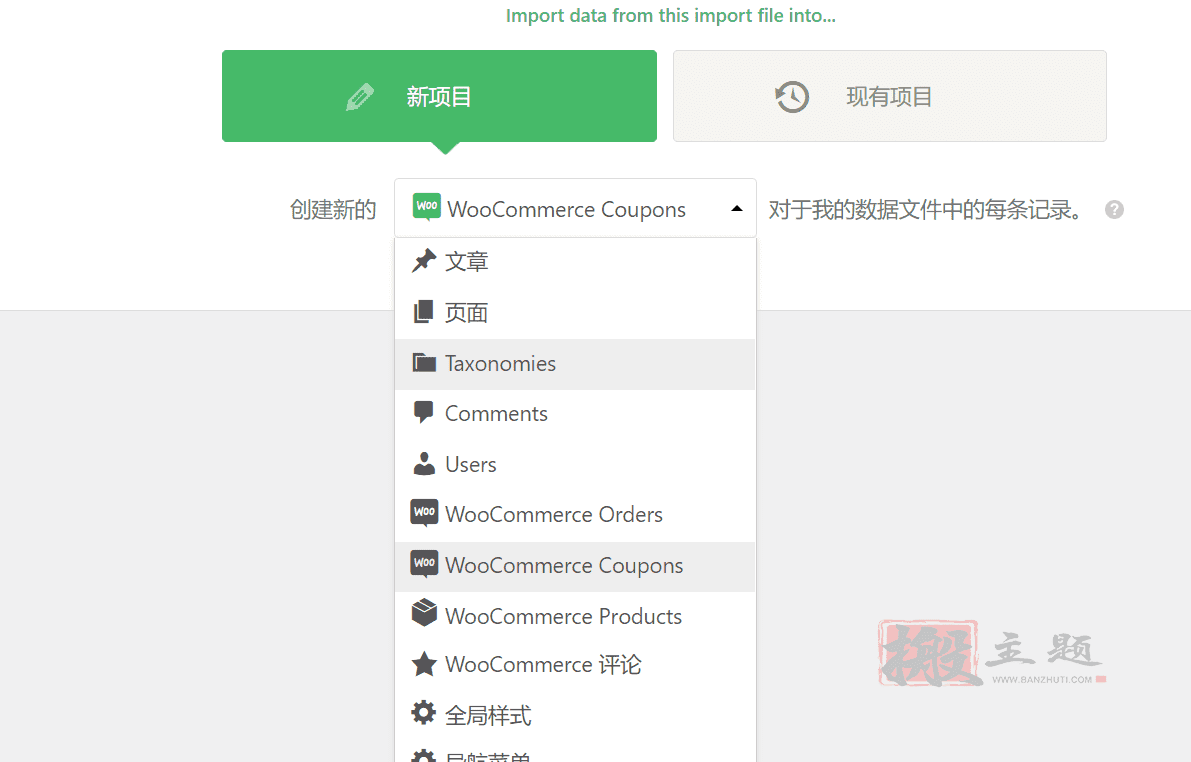Select the 新项目 new items button
Viewport: 1191px width, 762px height.
(x=439, y=96)
